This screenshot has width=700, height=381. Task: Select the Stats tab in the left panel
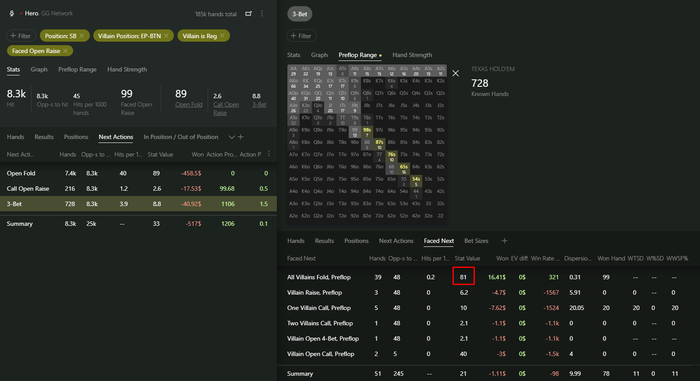click(x=13, y=70)
